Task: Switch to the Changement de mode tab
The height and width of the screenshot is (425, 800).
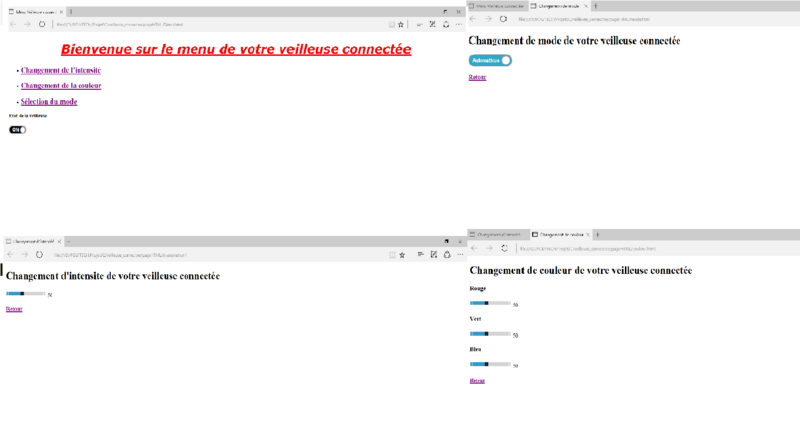Action: pos(560,6)
